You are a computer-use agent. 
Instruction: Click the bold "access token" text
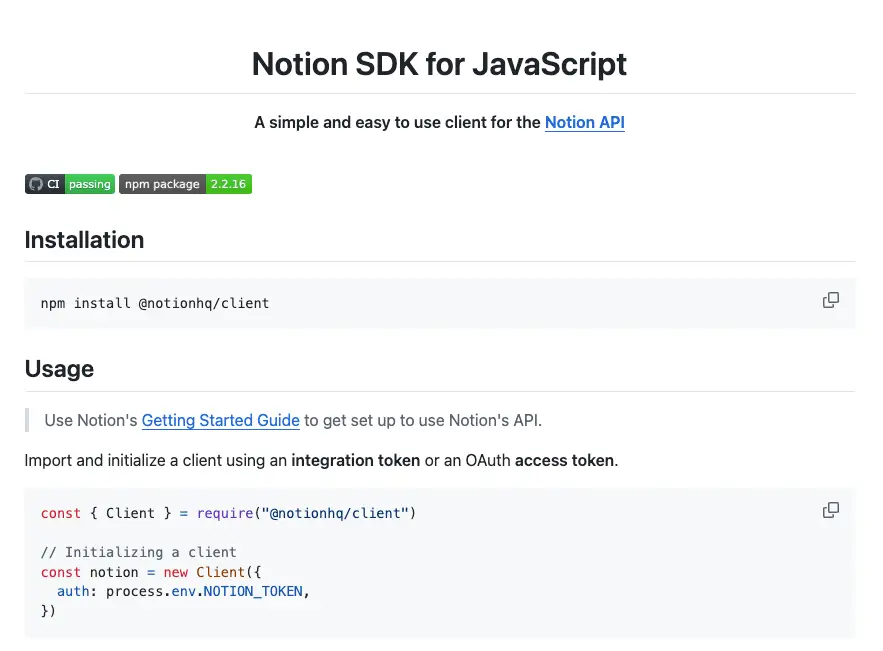564,461
